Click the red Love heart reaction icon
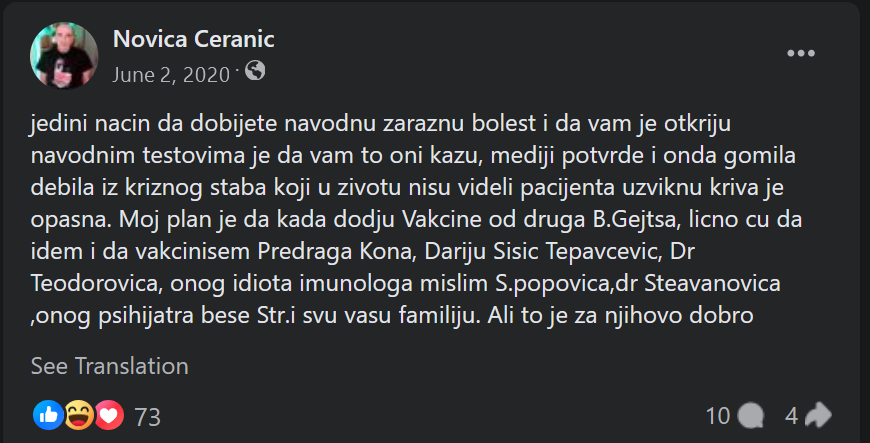 pos(108,414)
